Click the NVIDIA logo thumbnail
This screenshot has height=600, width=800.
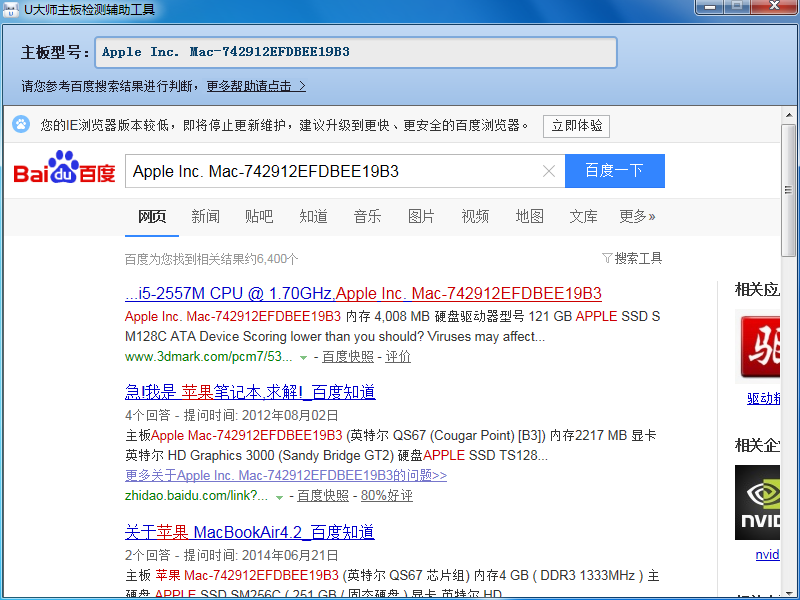coord(757,500)
